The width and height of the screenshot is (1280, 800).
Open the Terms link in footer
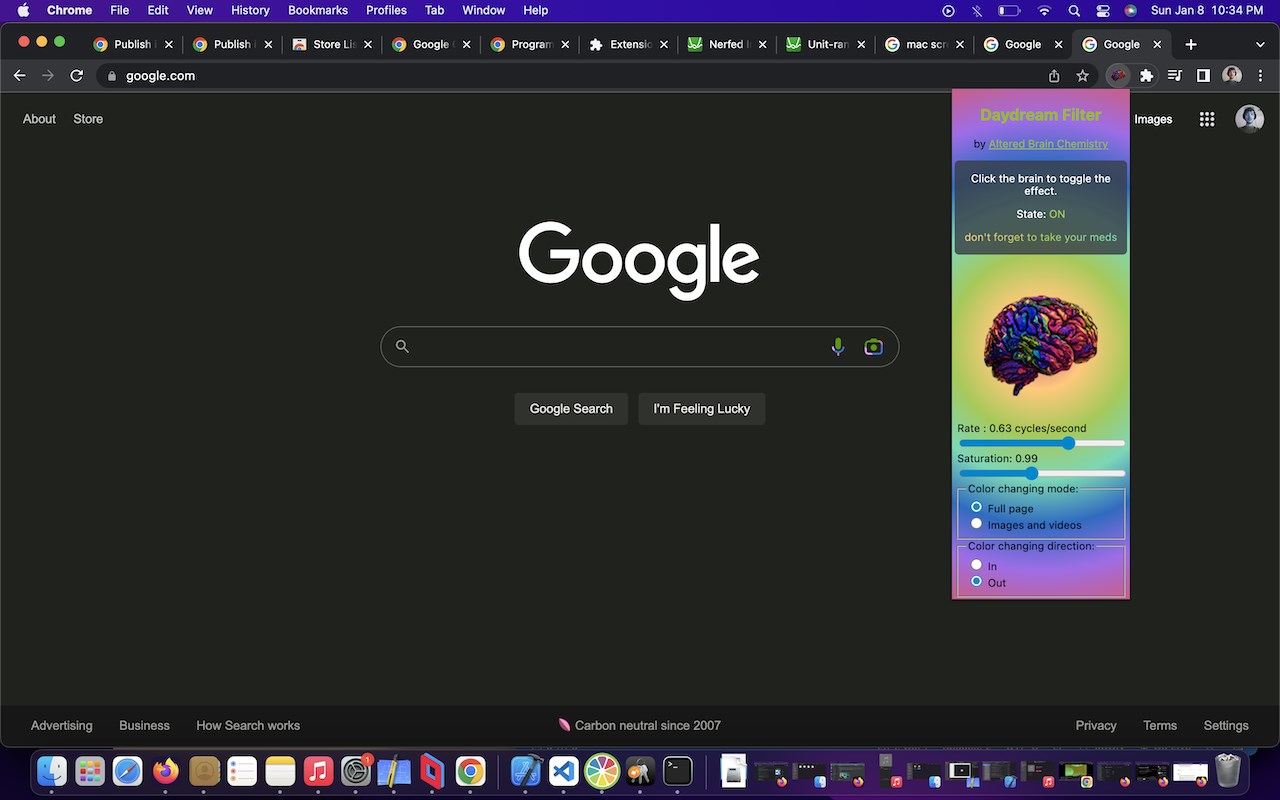point(1160,726)
